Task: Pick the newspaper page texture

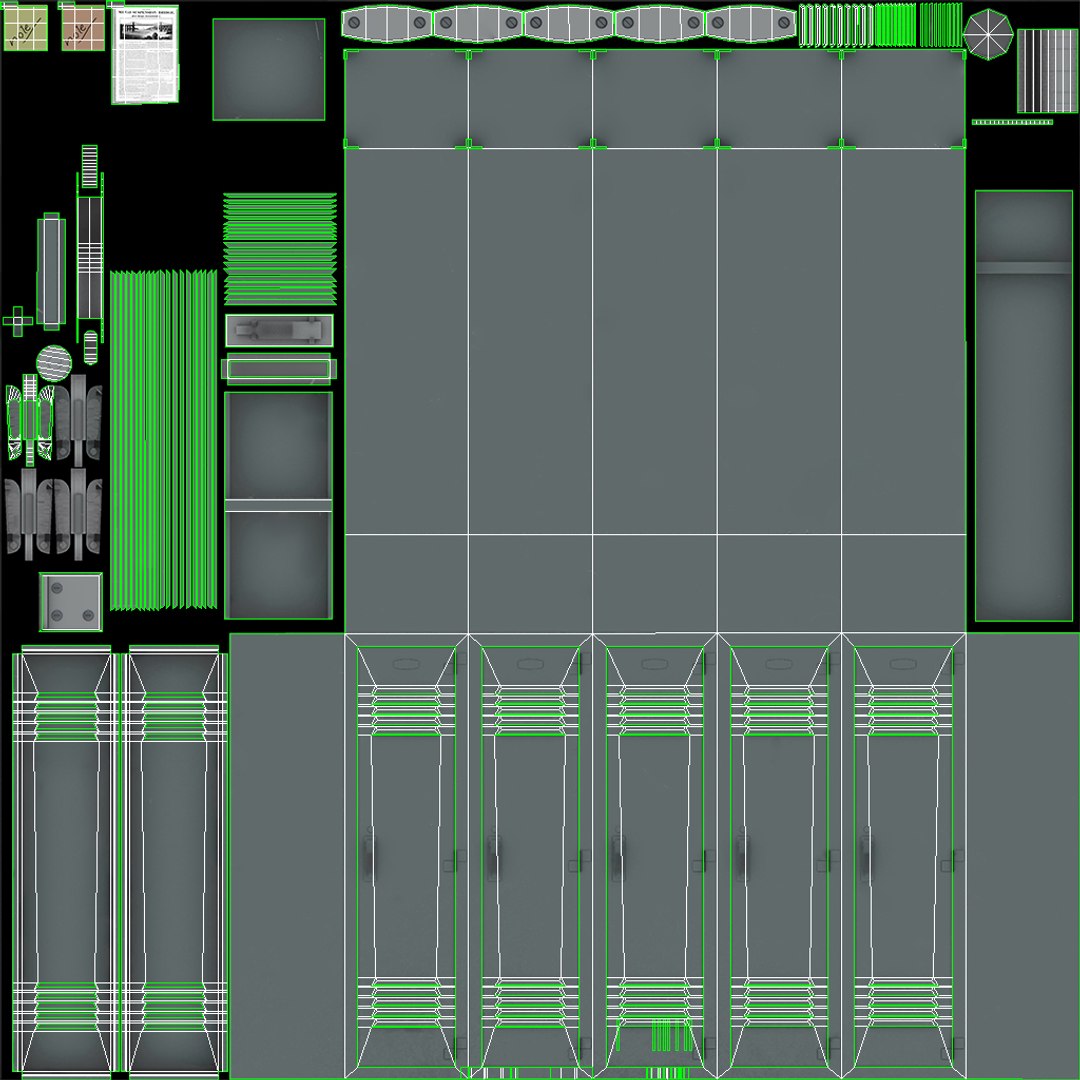Action: coord(145,54)
